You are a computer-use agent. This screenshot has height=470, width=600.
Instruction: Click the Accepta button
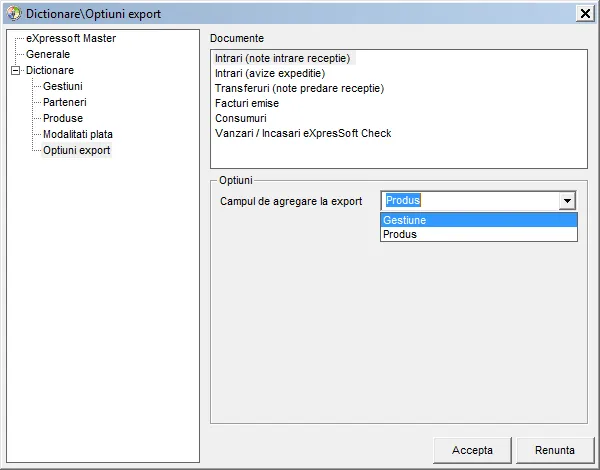click(x=472, y=450)
